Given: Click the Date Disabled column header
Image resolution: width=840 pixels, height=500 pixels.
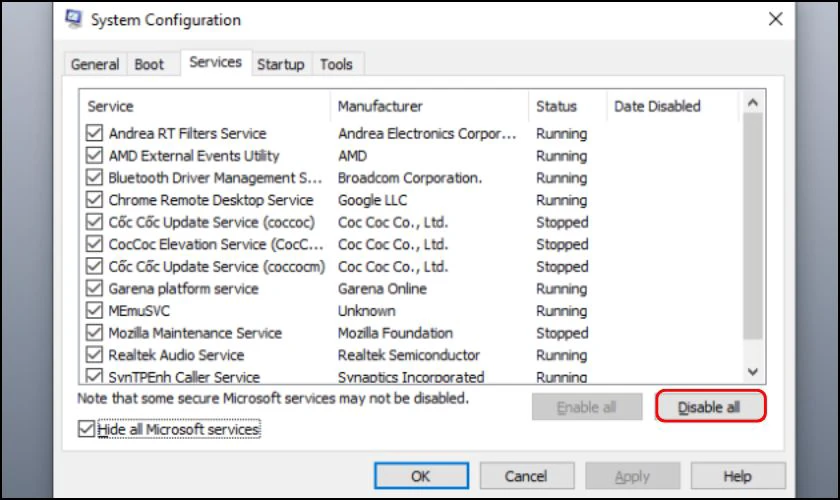Looking at the screenshot, I should point(673,106).
